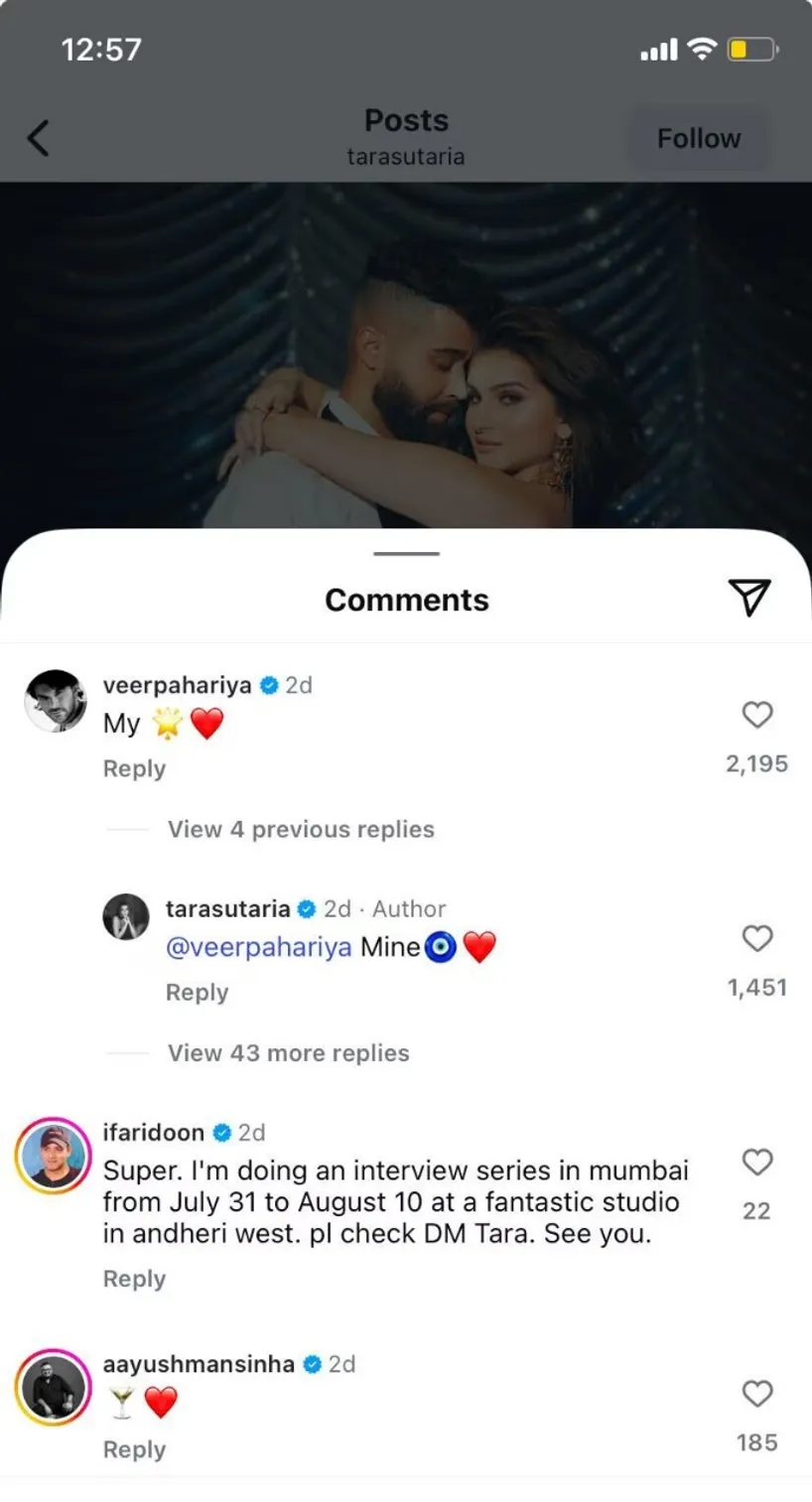This screenshot has width=812, height=1502.
Task: Tap the share paper plane icon
Action: pos(749,596)
